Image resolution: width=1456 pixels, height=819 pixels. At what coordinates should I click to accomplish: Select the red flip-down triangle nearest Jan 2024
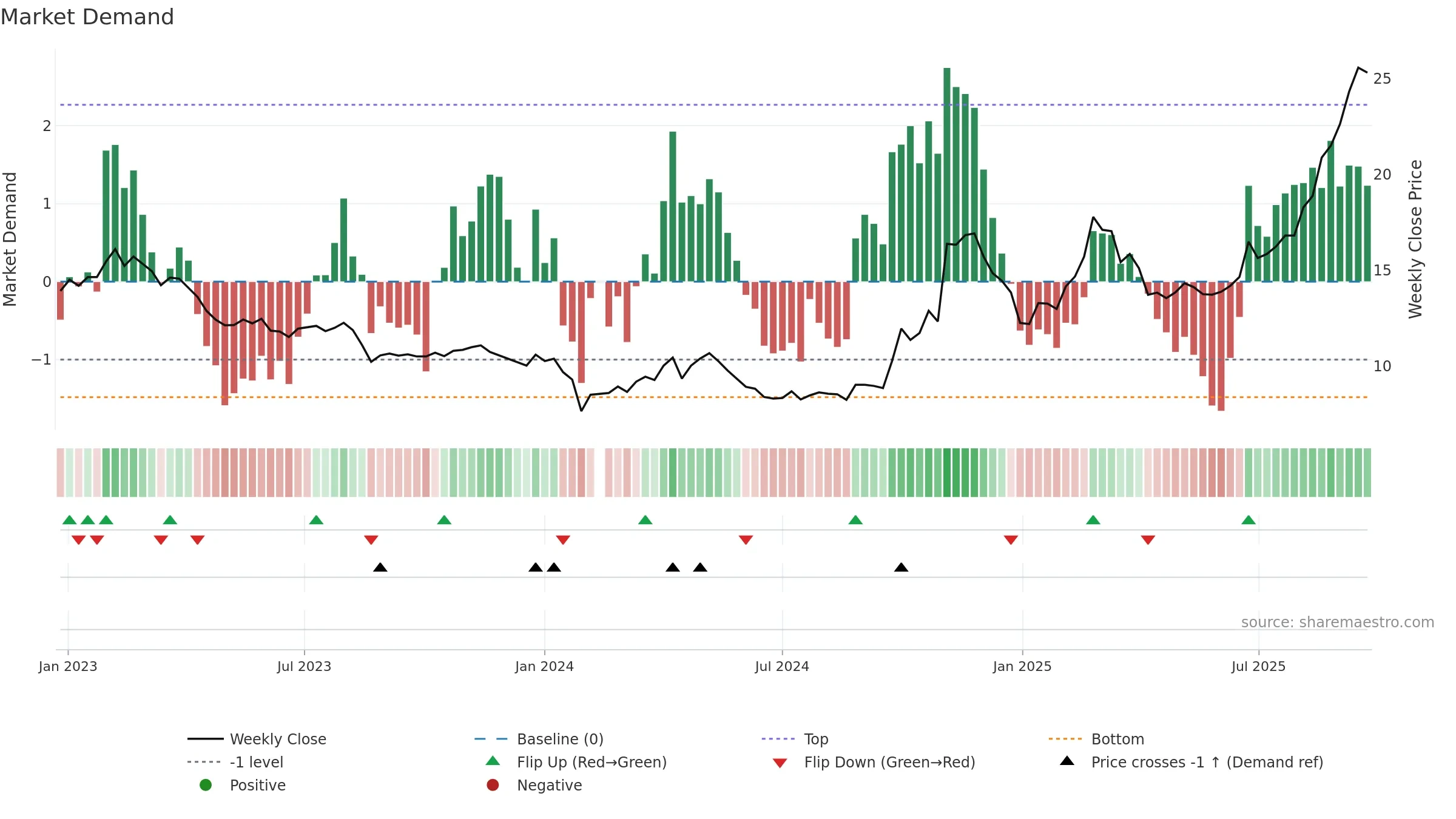coord(563,540)
